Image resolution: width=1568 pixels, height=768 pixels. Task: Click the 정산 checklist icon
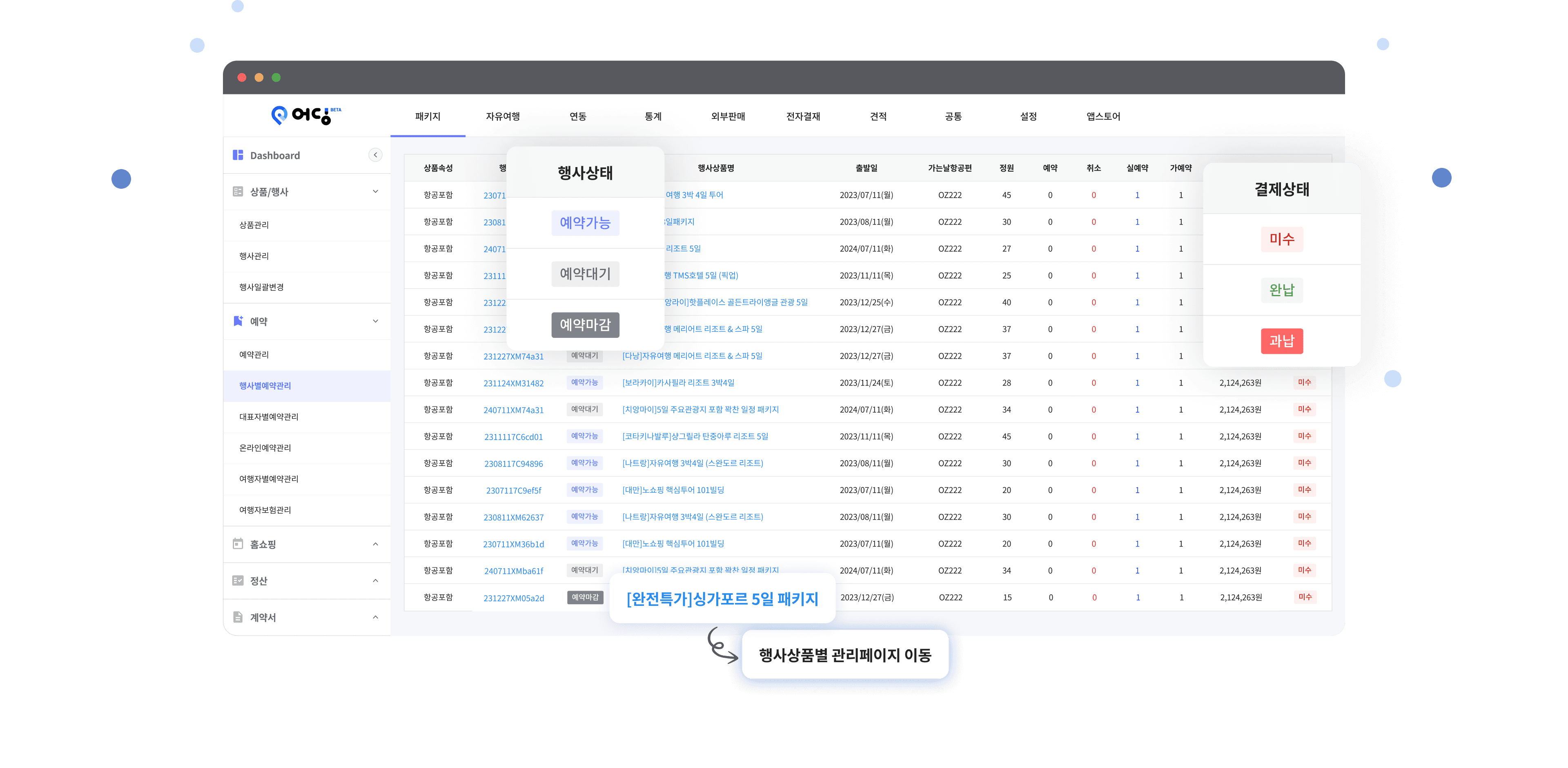(x=238, y=580)
